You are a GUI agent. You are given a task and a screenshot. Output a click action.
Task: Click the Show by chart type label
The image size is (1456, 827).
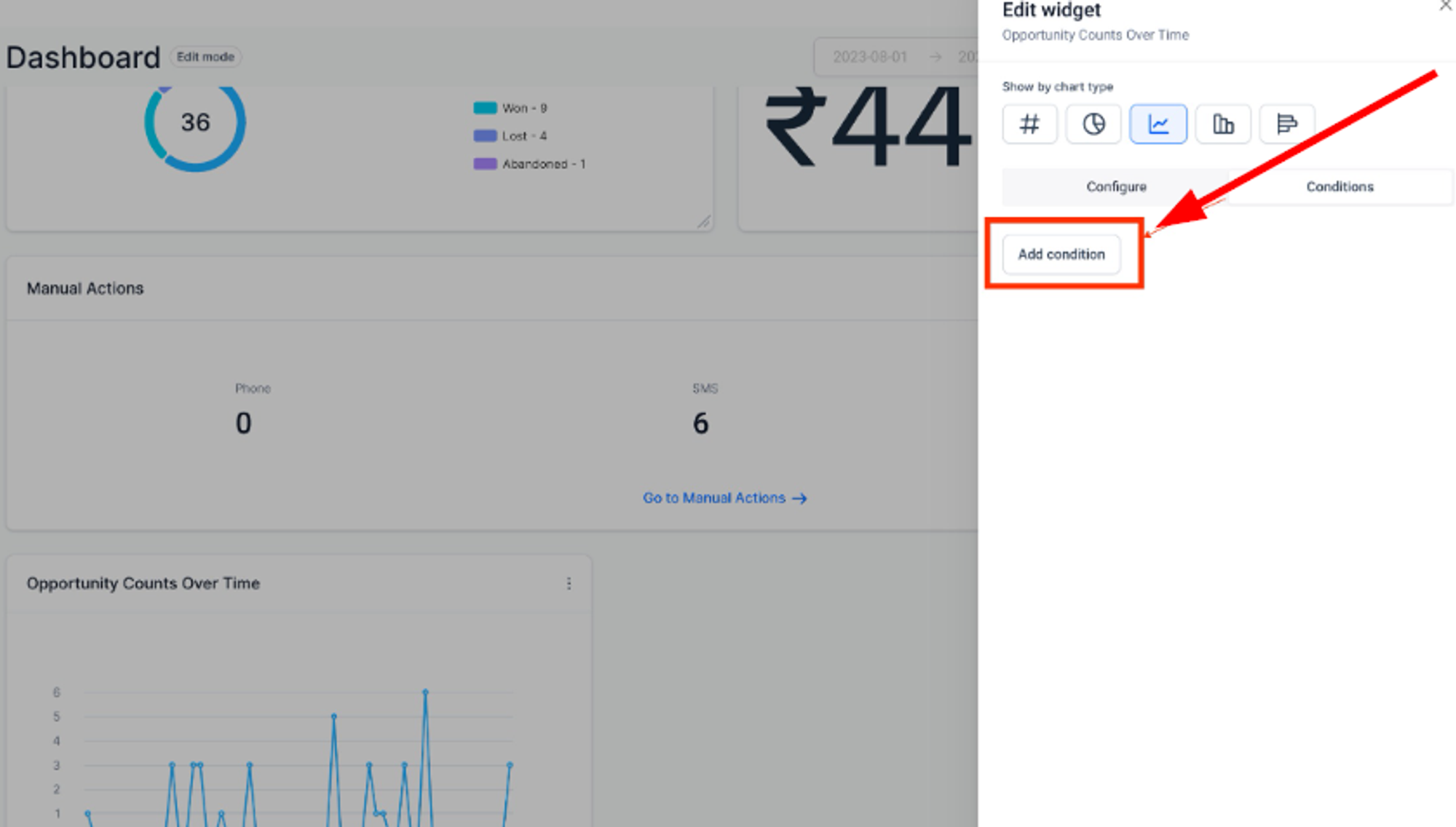[1058, 87]
